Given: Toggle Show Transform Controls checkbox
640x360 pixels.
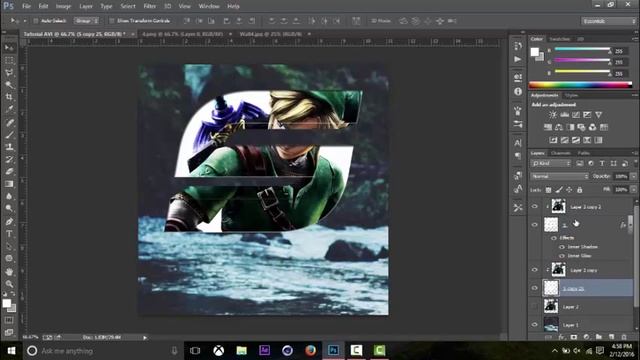Looking at the screenshot, I should [112, 20].
